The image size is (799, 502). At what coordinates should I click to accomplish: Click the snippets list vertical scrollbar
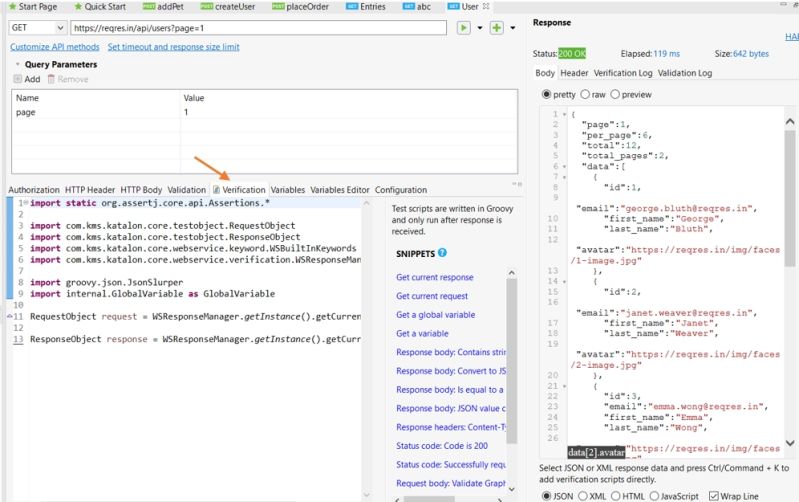[x=512, y=361]
